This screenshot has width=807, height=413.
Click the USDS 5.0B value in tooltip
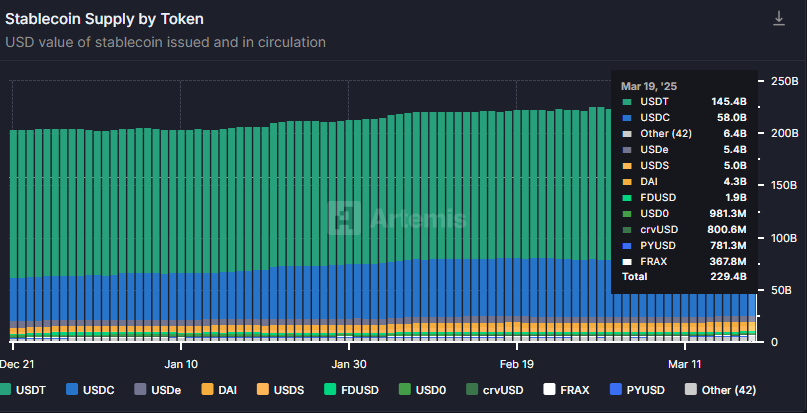click(735, 166)
